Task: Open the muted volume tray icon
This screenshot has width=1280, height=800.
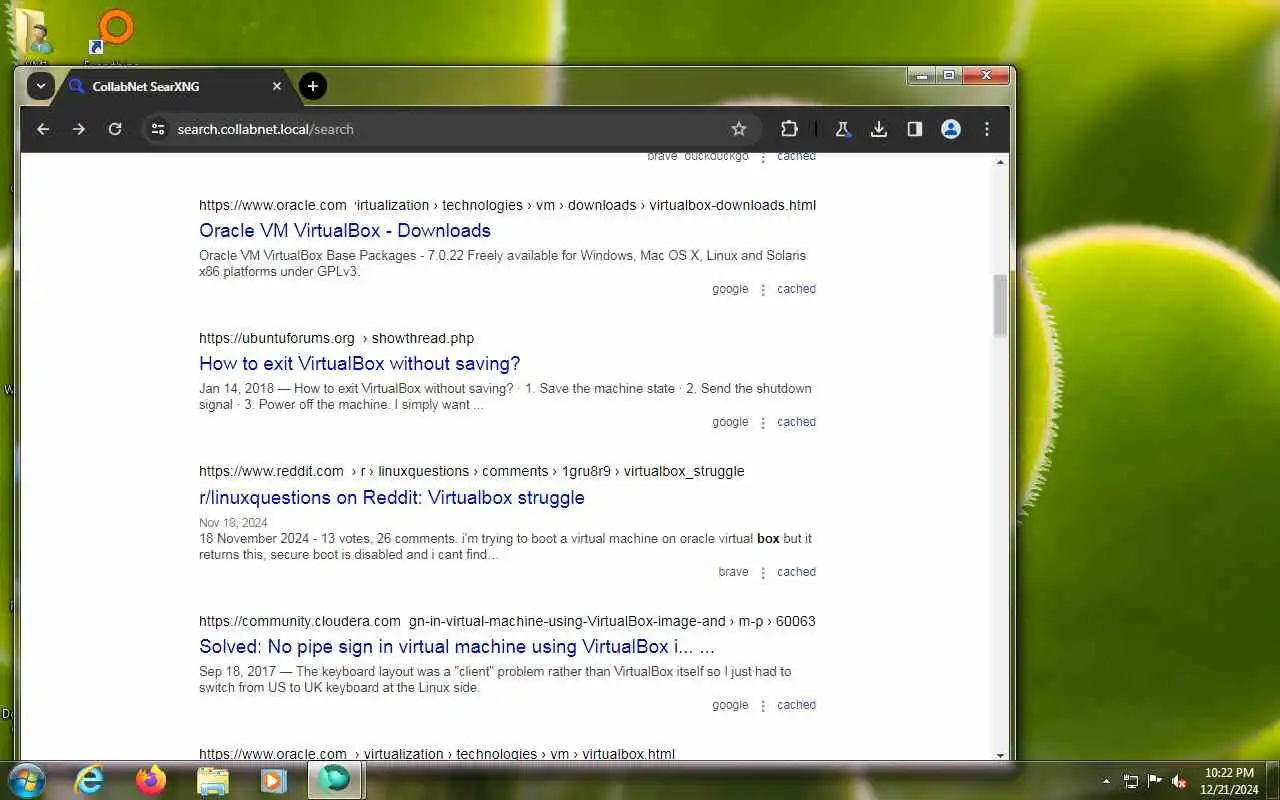Action: pyautogui.click(x=1179, y=781)
